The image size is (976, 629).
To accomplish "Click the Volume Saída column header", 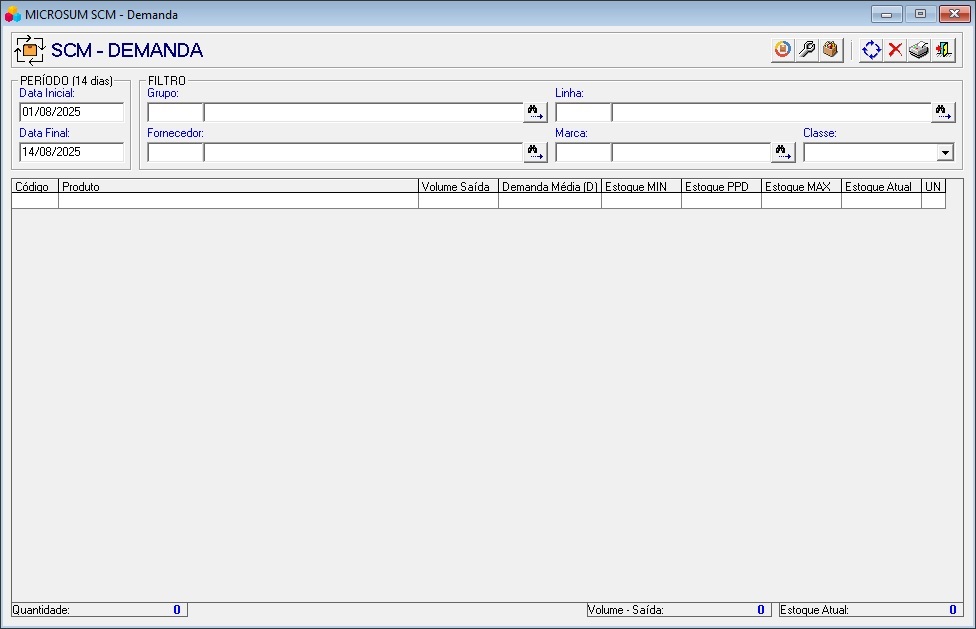I will [458, 187].
